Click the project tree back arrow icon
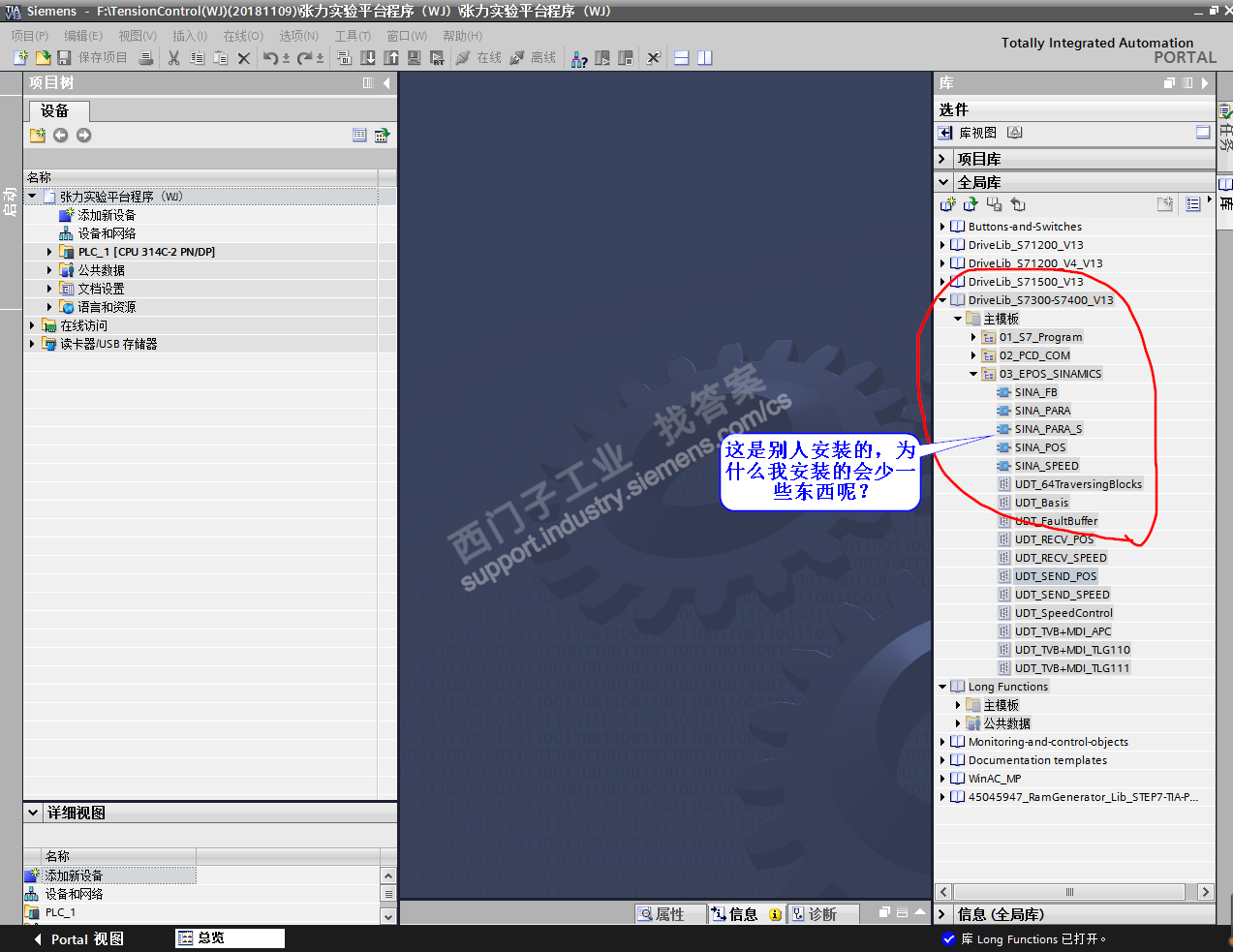Image resolution: width=1233 pixels, height=952 pixels. tap(60, 136)
